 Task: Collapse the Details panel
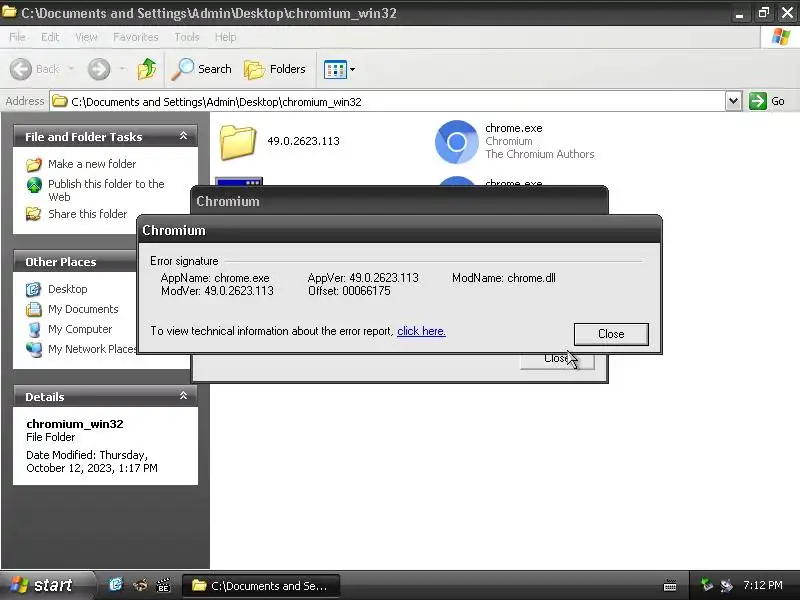pyautogui.click(x=183, y=396)
